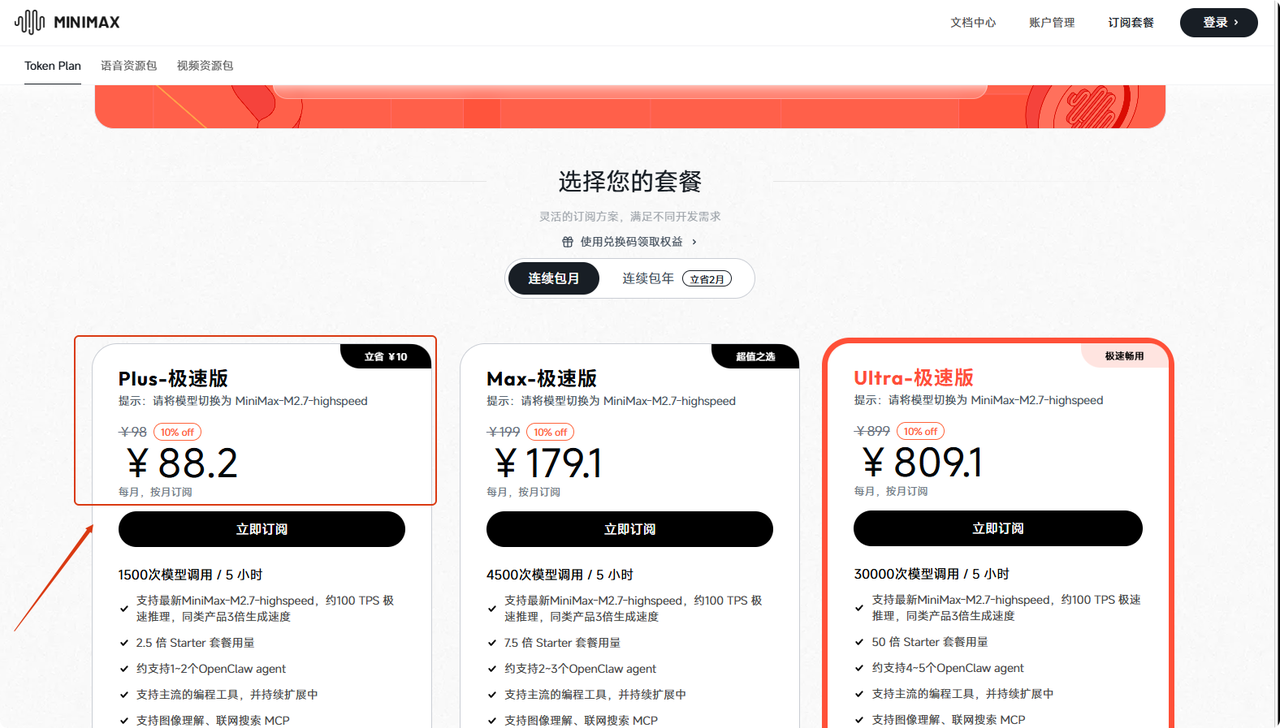Click checkmark next to 50 倍 Starter 套餐用量
Image resolution: width=1280 pixels, height=728 pixels.
click(860, 642)
